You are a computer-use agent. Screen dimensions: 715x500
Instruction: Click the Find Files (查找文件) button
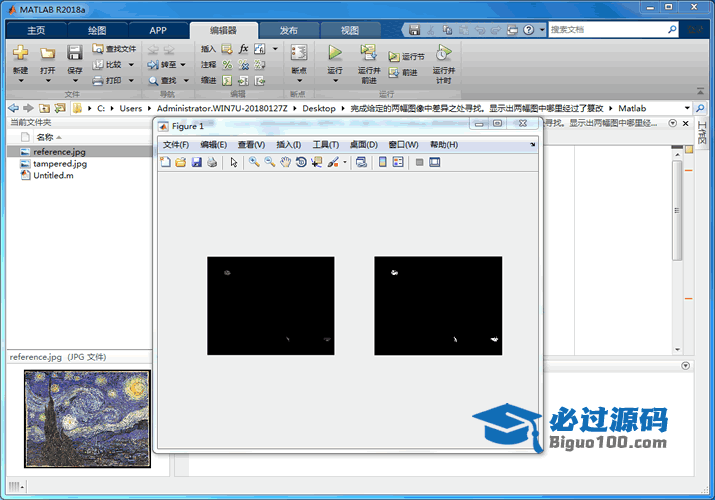[x=113, y=48]
